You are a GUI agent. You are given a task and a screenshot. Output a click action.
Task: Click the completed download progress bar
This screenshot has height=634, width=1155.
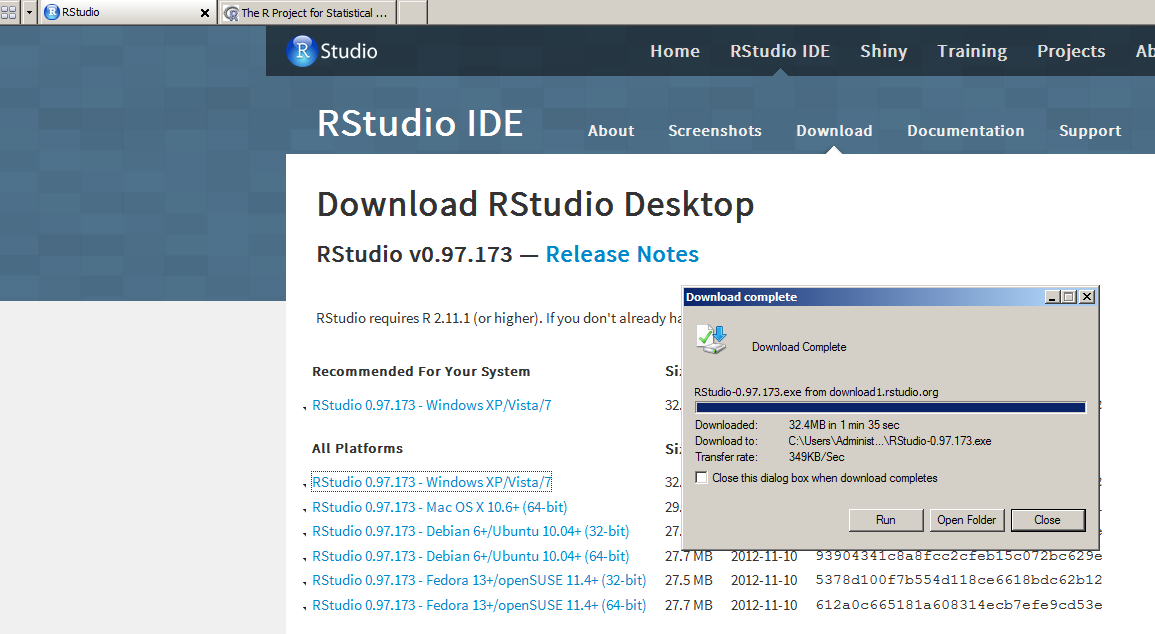click(891, 407)
